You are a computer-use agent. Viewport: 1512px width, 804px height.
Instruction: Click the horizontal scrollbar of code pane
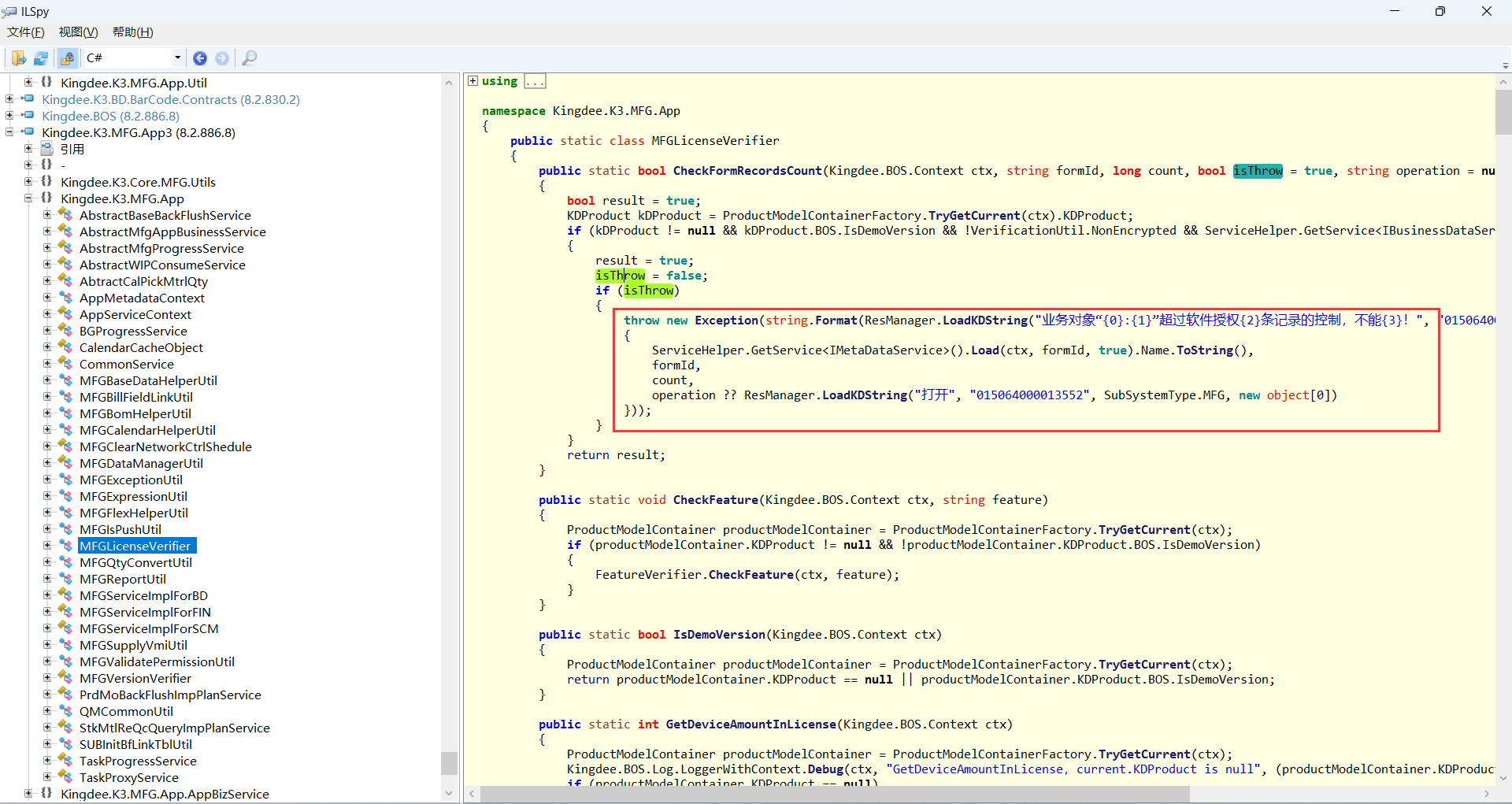pyautogui.click(x=835, y=794)
